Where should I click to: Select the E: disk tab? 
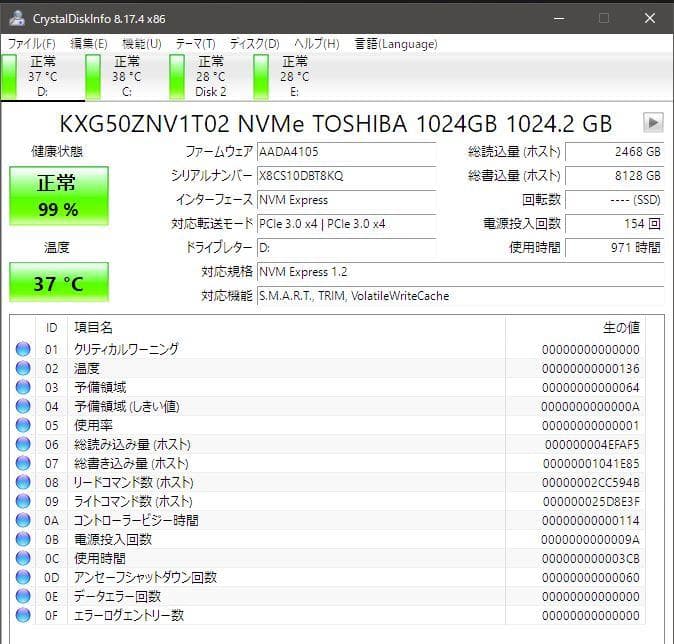(294, 77)
